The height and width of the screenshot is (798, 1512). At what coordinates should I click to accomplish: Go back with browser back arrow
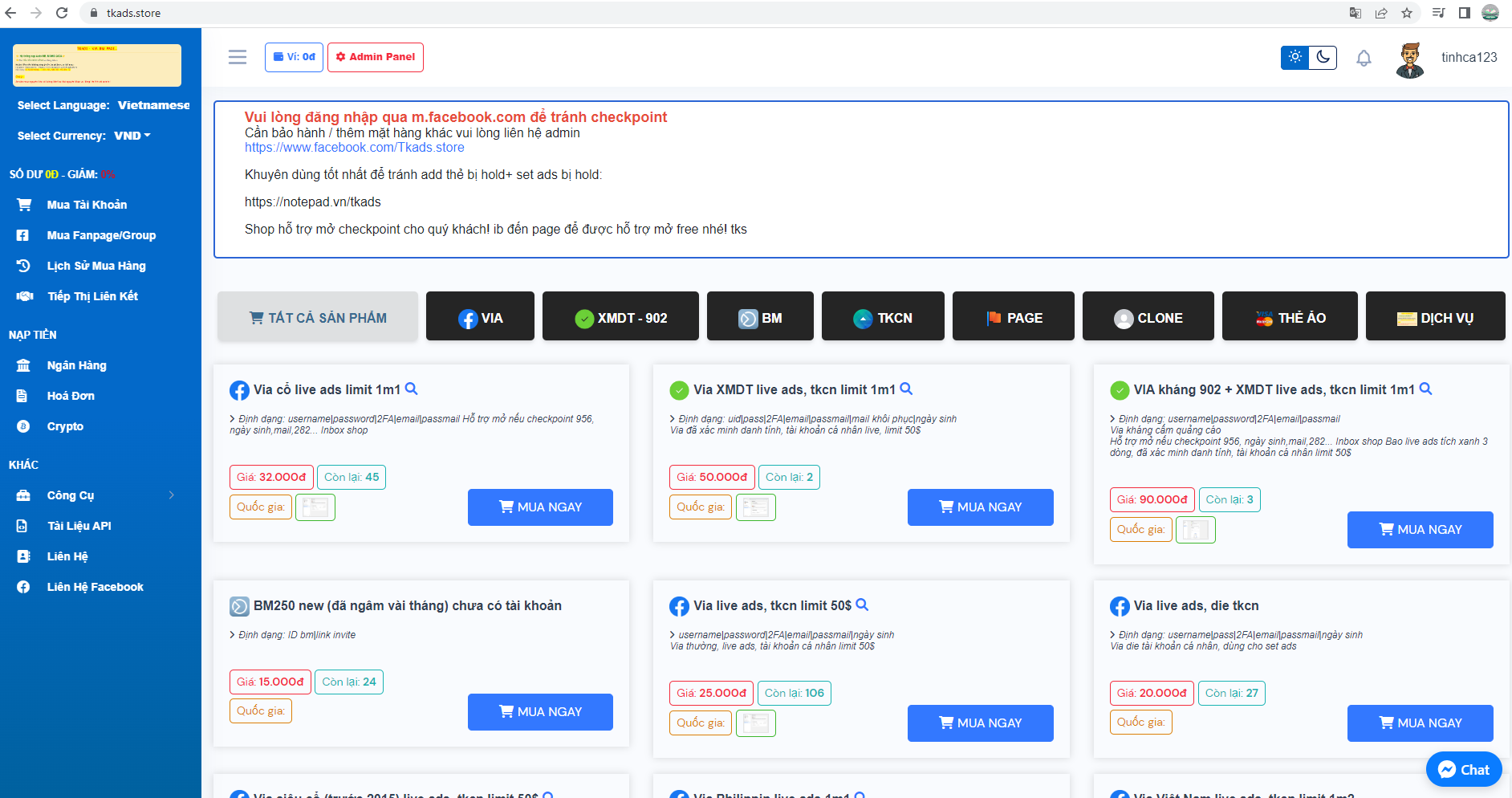[x=10, y=13]
